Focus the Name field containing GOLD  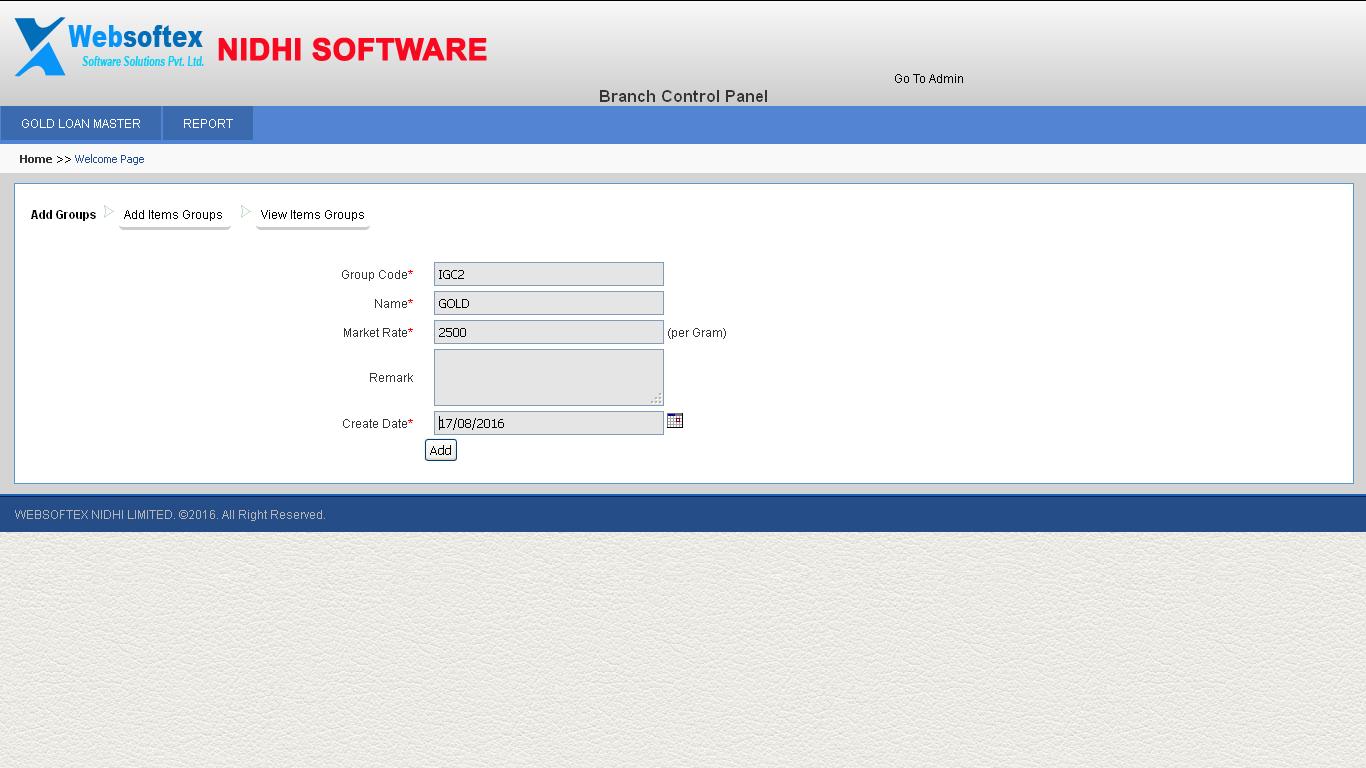[548, 303]
